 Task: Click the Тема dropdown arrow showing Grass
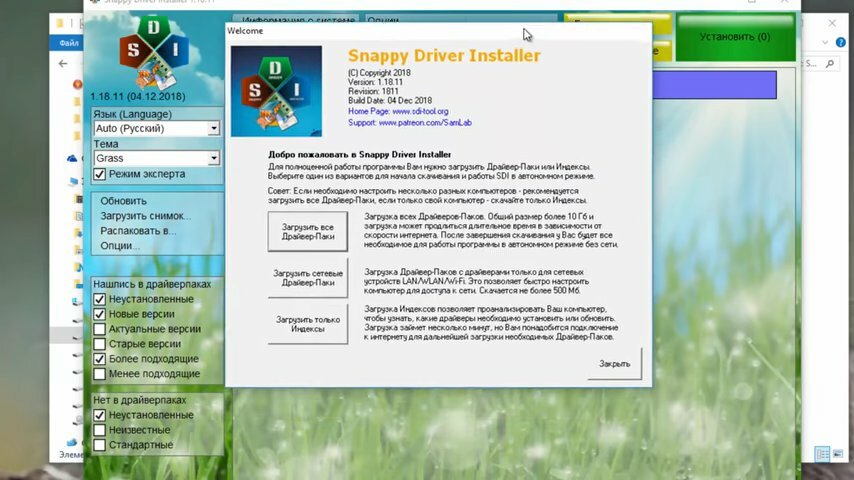pyautogui.click(x=214, y=159)
